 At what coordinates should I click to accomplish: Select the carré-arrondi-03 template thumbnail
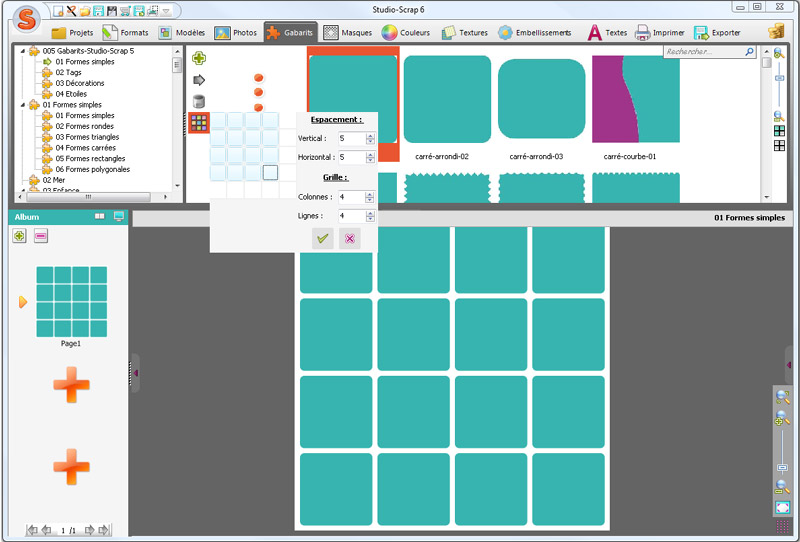coord(541,99)
